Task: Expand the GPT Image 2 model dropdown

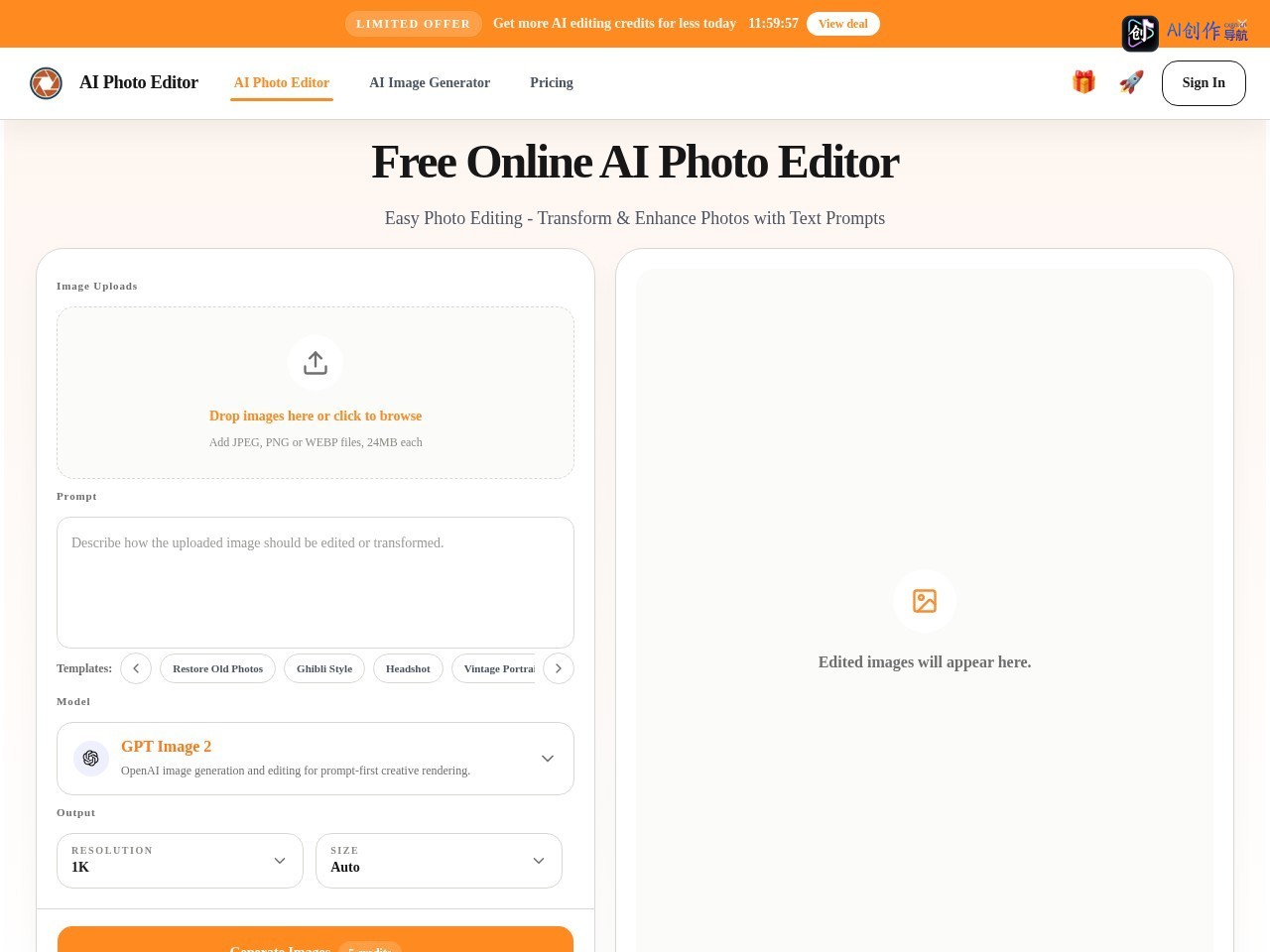Action: [x=316, y=759]
